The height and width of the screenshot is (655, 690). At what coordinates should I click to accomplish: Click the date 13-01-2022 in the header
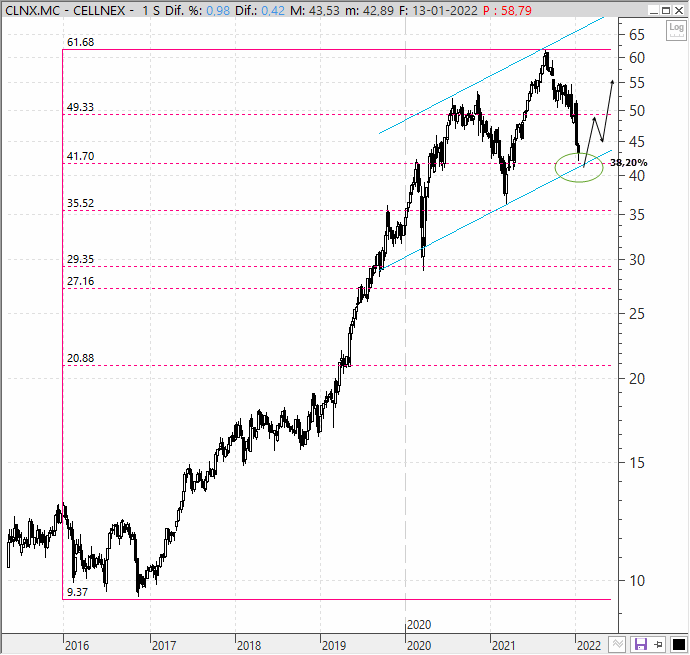(444, 11)
